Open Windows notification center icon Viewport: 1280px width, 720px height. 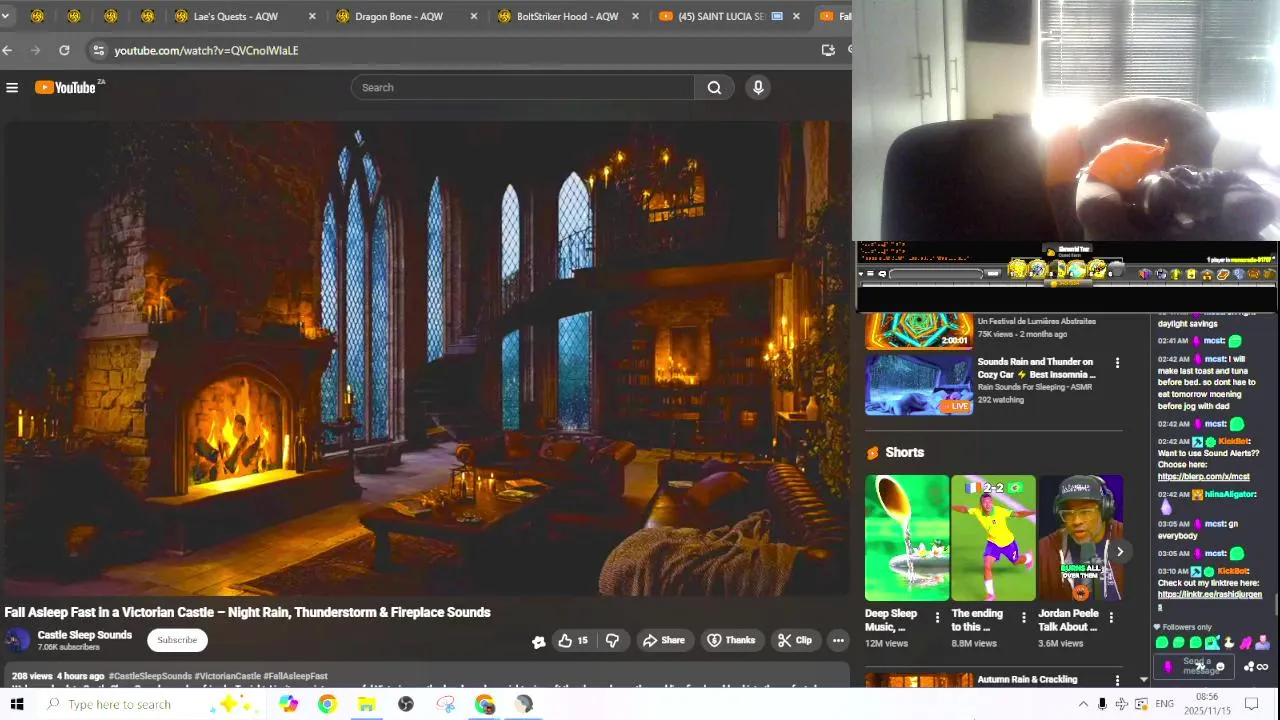coord(1251,704)
